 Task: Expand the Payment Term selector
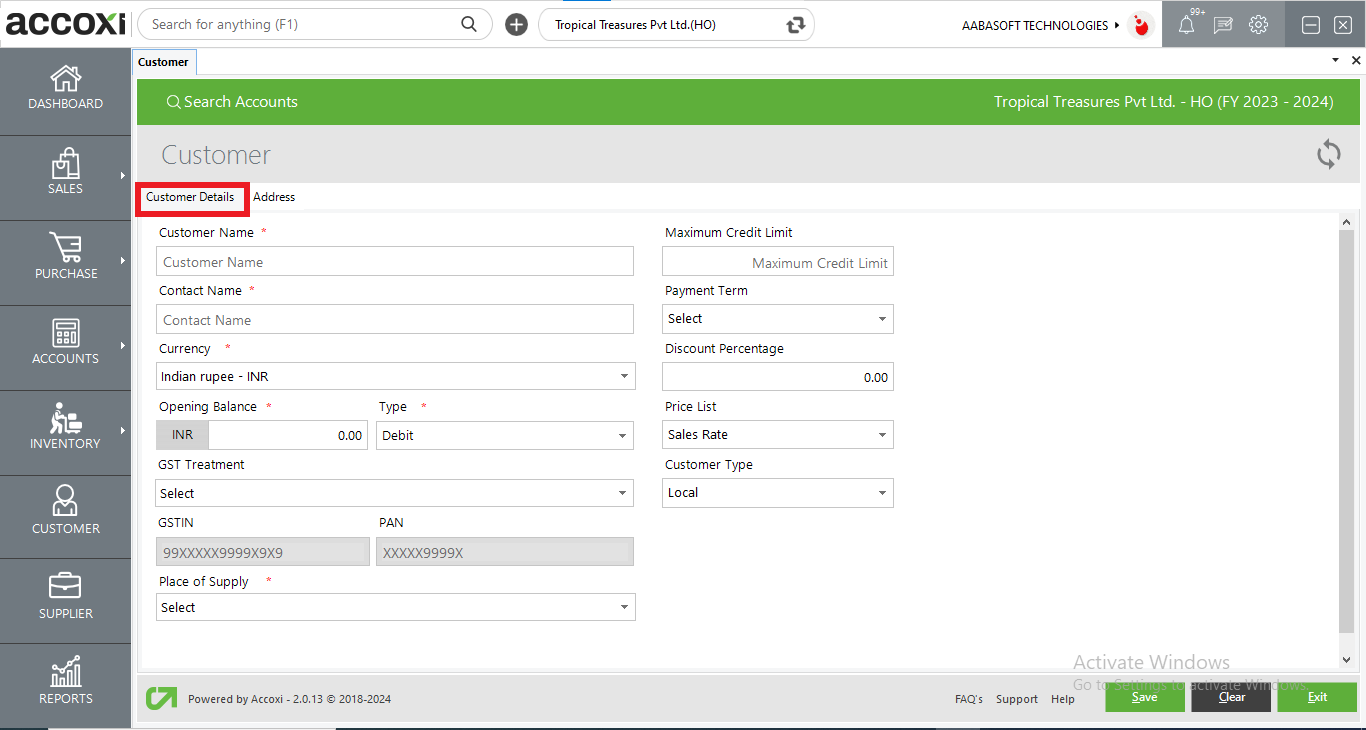click(883, 318)
